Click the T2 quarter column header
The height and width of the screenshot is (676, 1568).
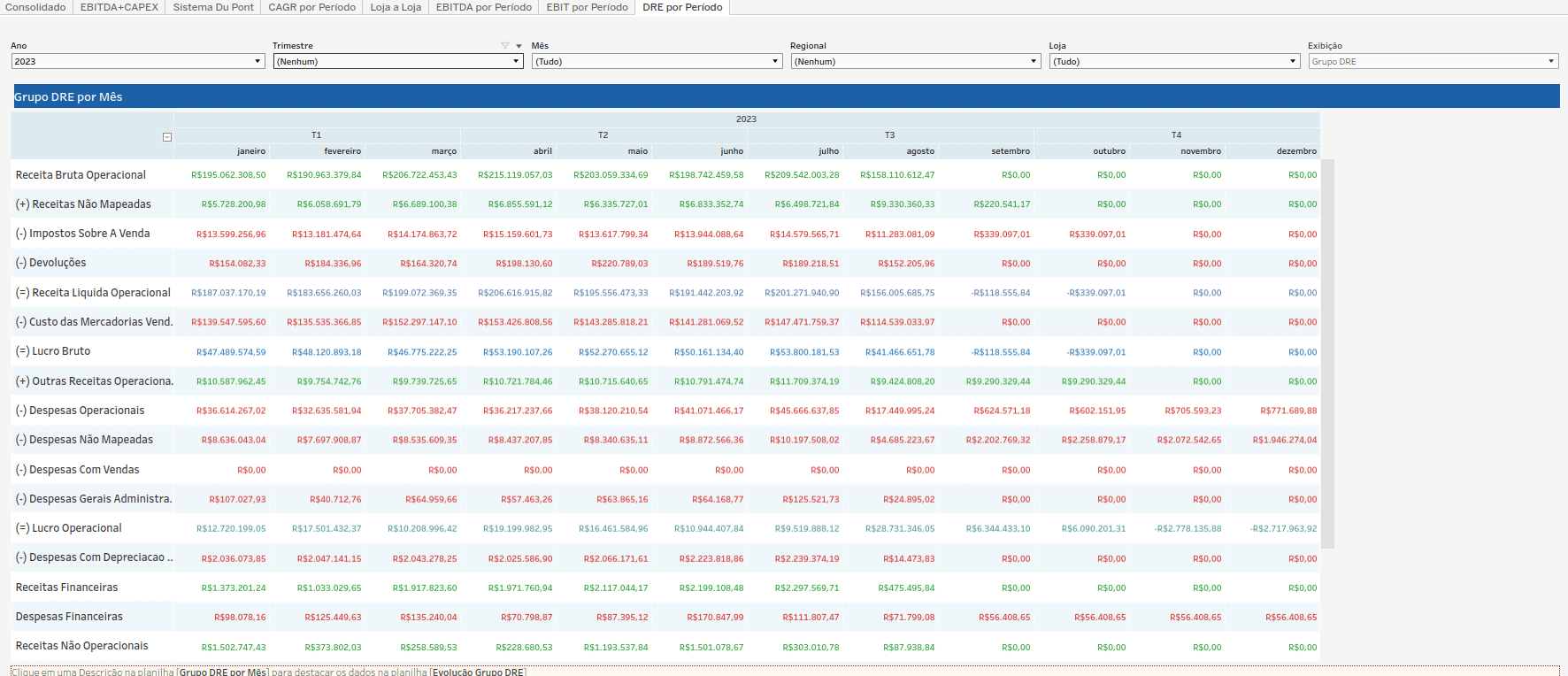click(x=603, y=135)
